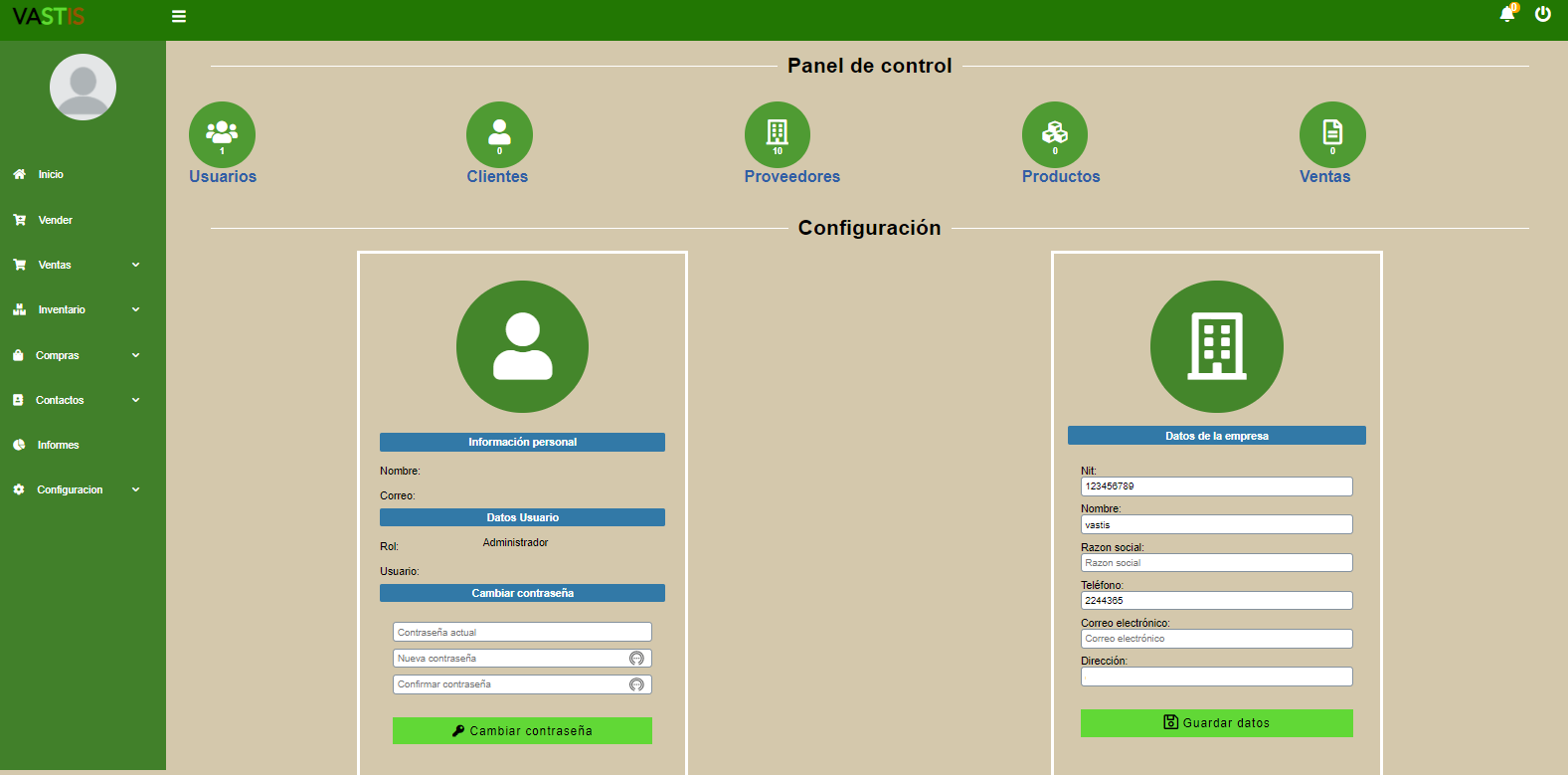Click the address book icon beside Contactos
The height and width of the screenshot is (775, 1568).
(x=18, y=400)
